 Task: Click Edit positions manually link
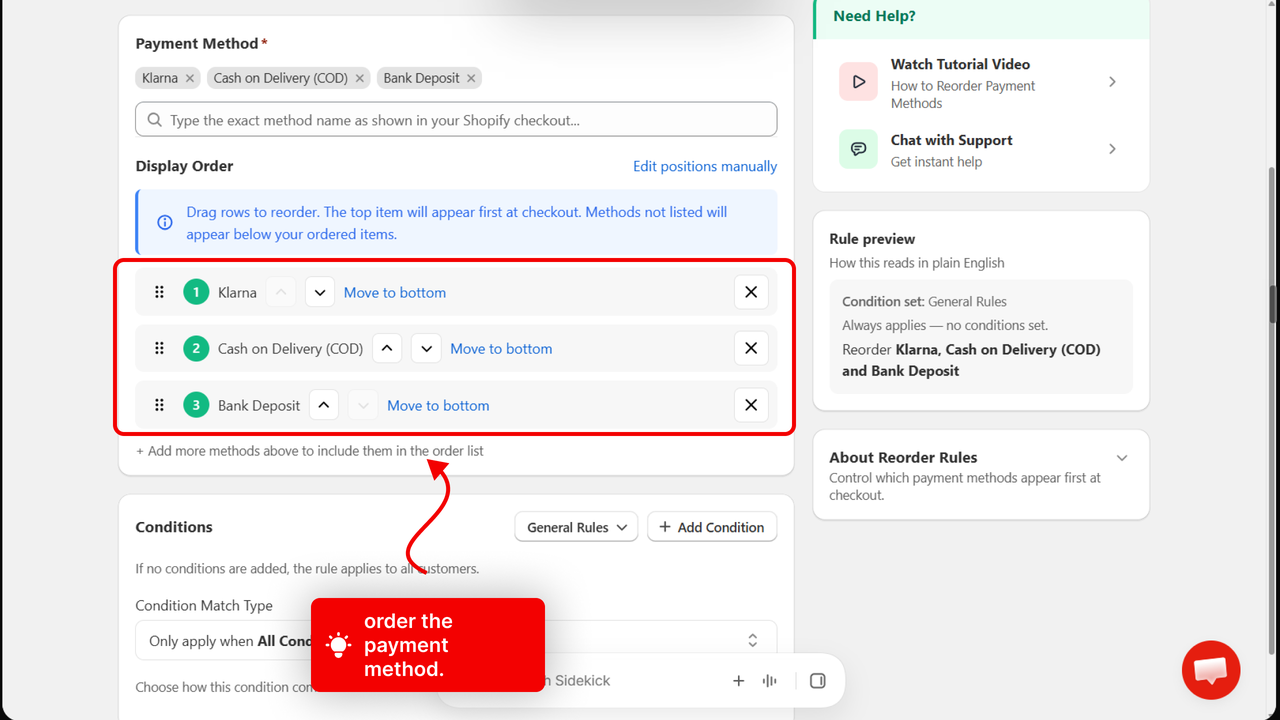tap(705, 166)
